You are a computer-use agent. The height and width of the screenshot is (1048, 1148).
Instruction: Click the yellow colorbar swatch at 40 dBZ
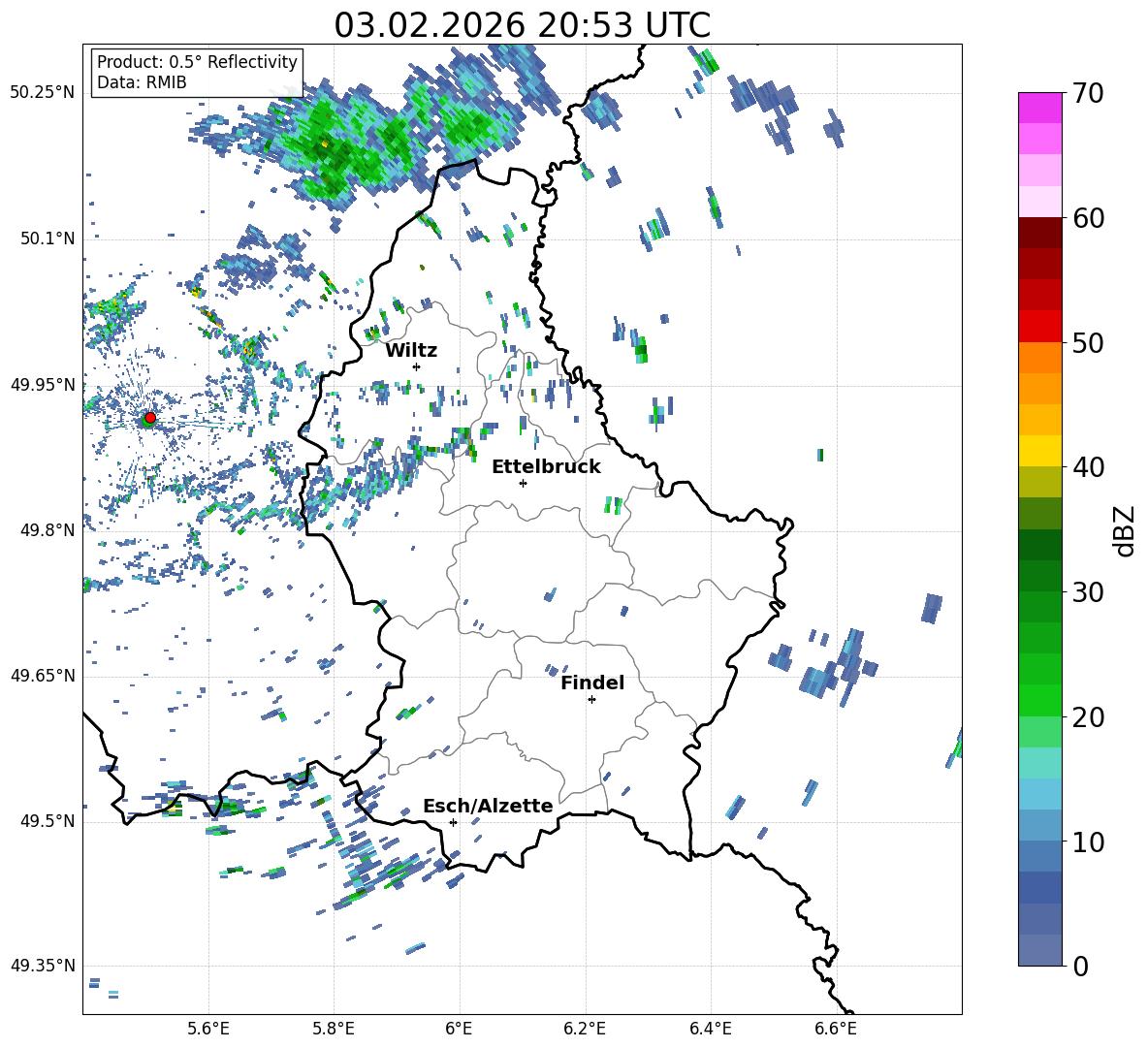pos(1039,451)
